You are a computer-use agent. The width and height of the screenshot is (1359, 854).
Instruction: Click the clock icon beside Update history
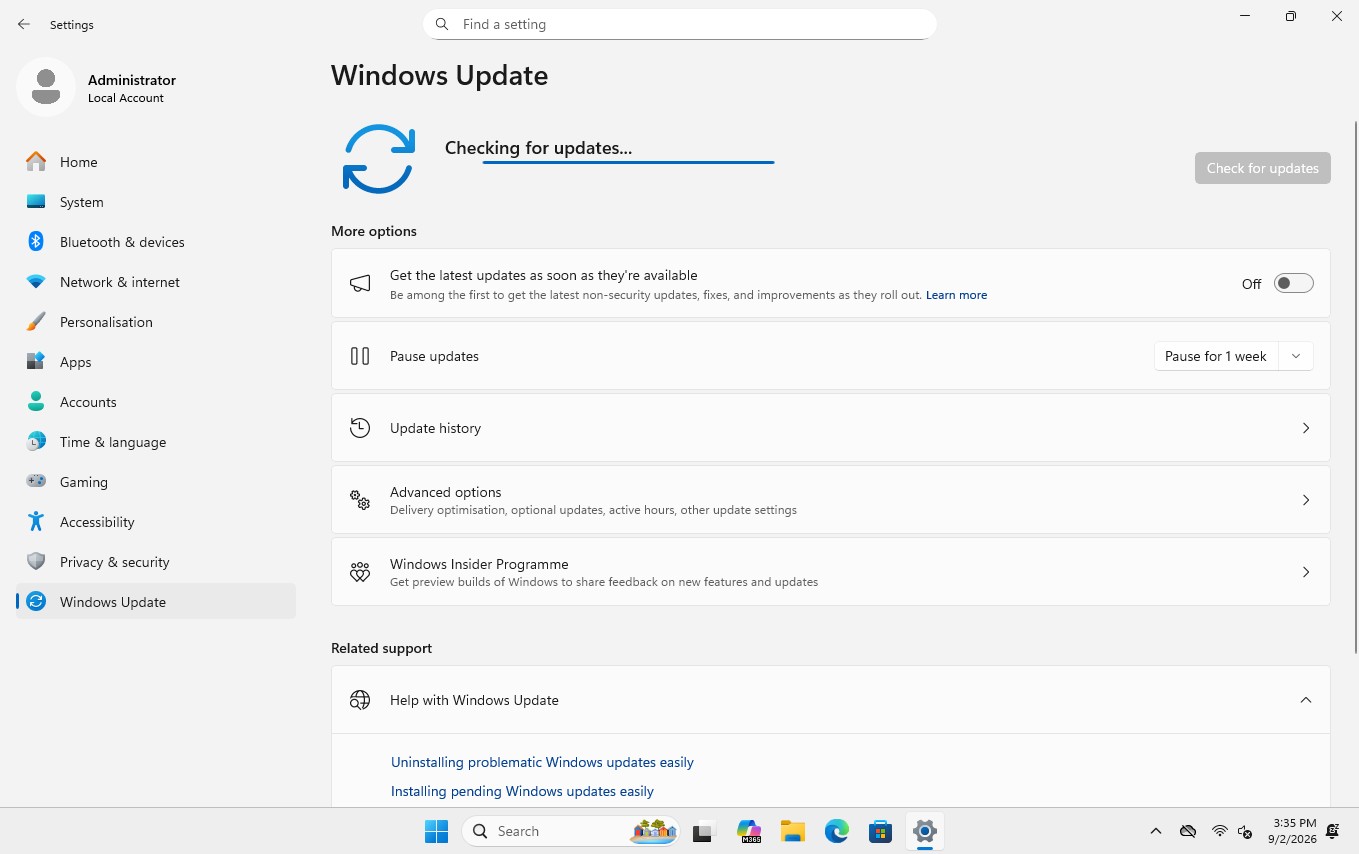tap(360, 428)
